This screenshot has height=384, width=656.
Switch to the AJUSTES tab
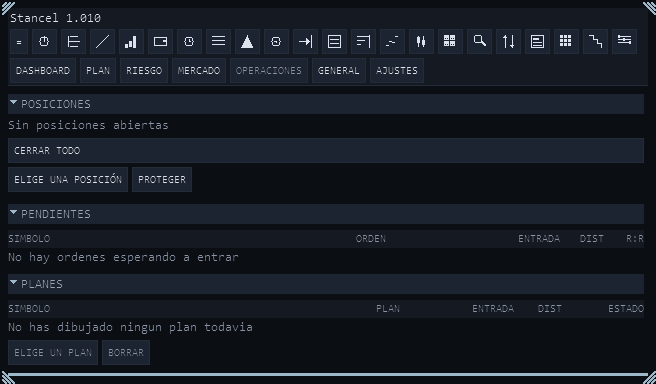[x=397, y=71]
